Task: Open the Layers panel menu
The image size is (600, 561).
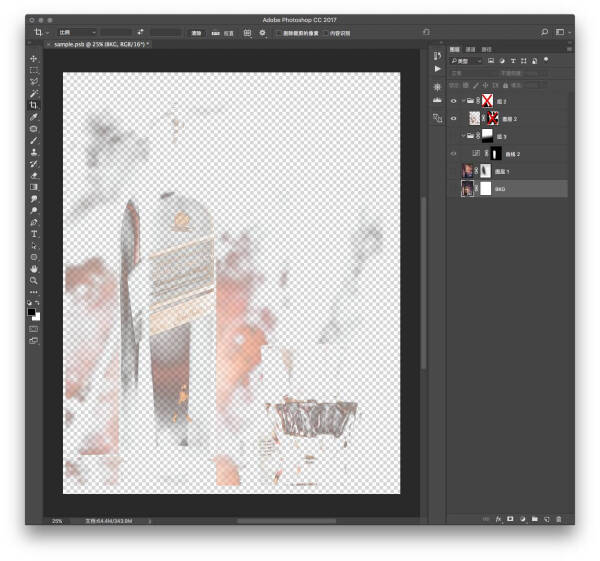Action: pos(569,49)
